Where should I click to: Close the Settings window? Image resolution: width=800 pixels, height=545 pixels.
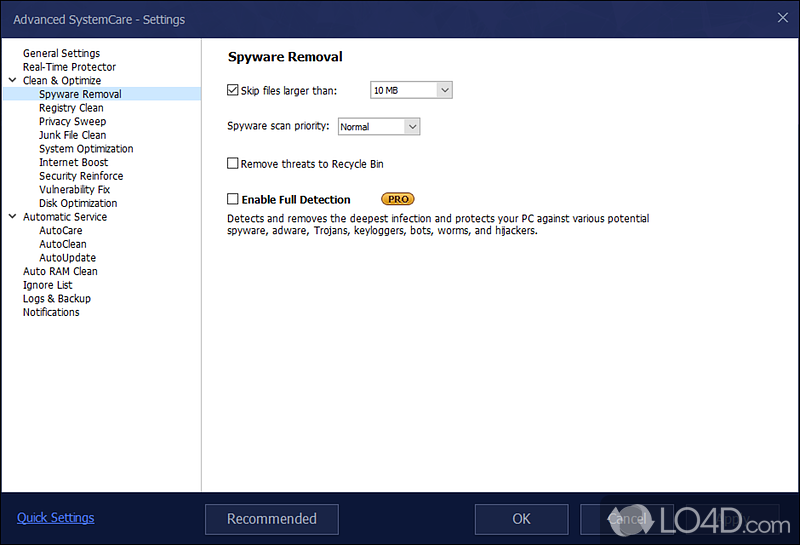783,18
